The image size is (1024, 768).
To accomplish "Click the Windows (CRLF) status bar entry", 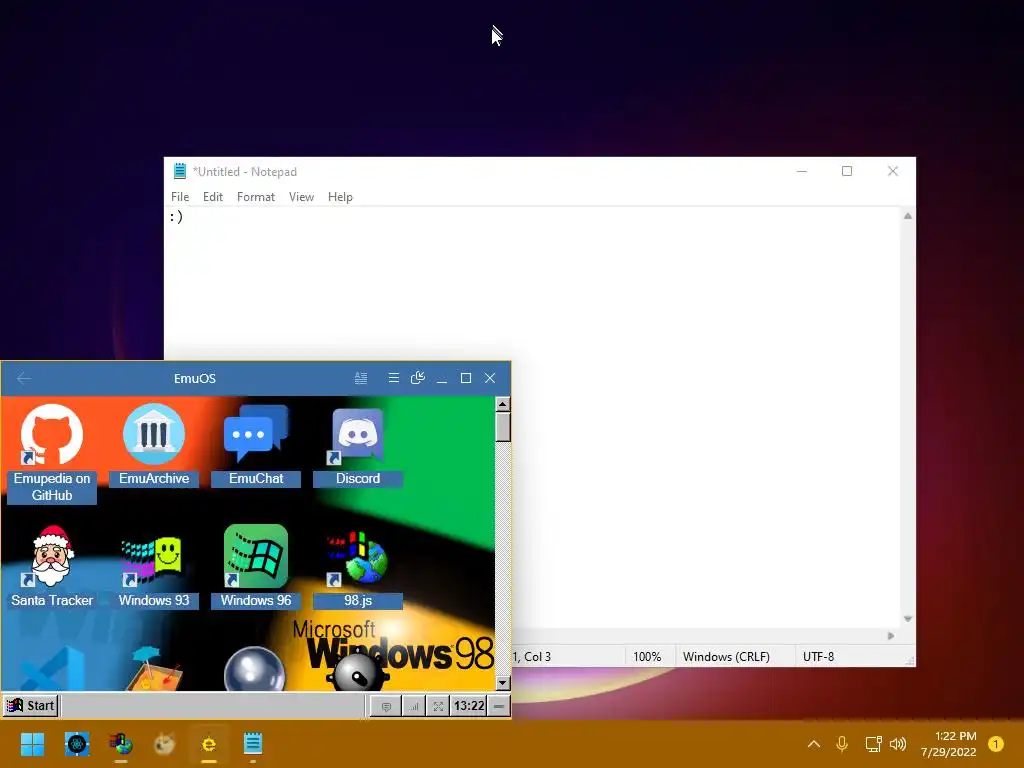I will point(726,656).
